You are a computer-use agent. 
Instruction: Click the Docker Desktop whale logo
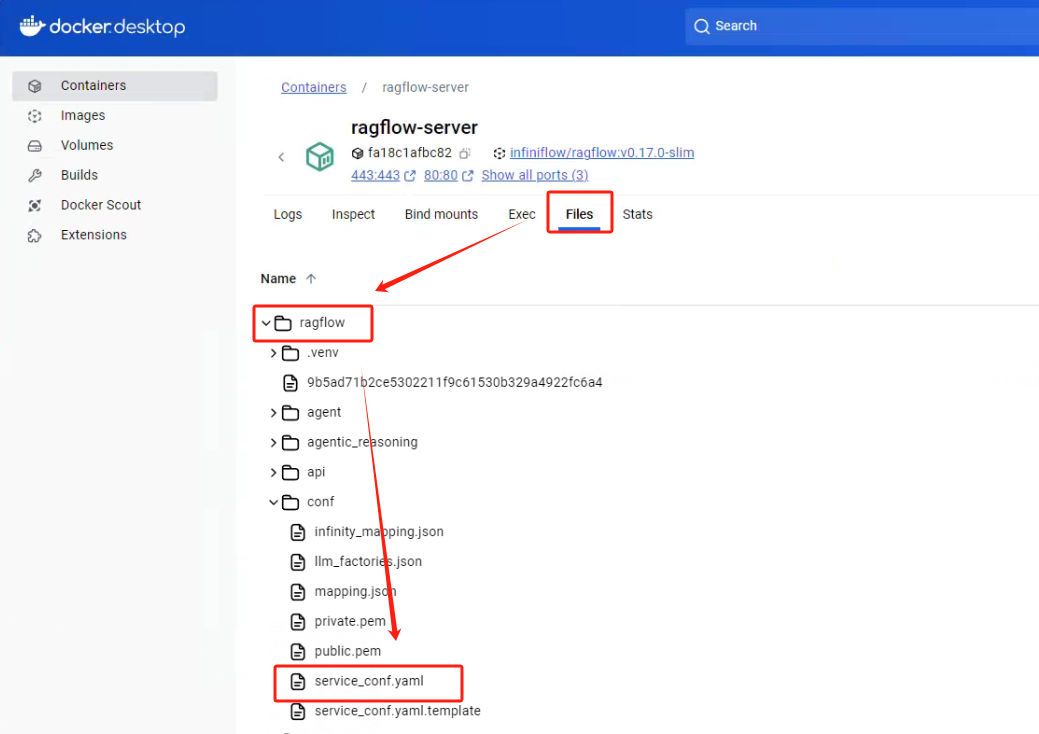click(32, 26)
